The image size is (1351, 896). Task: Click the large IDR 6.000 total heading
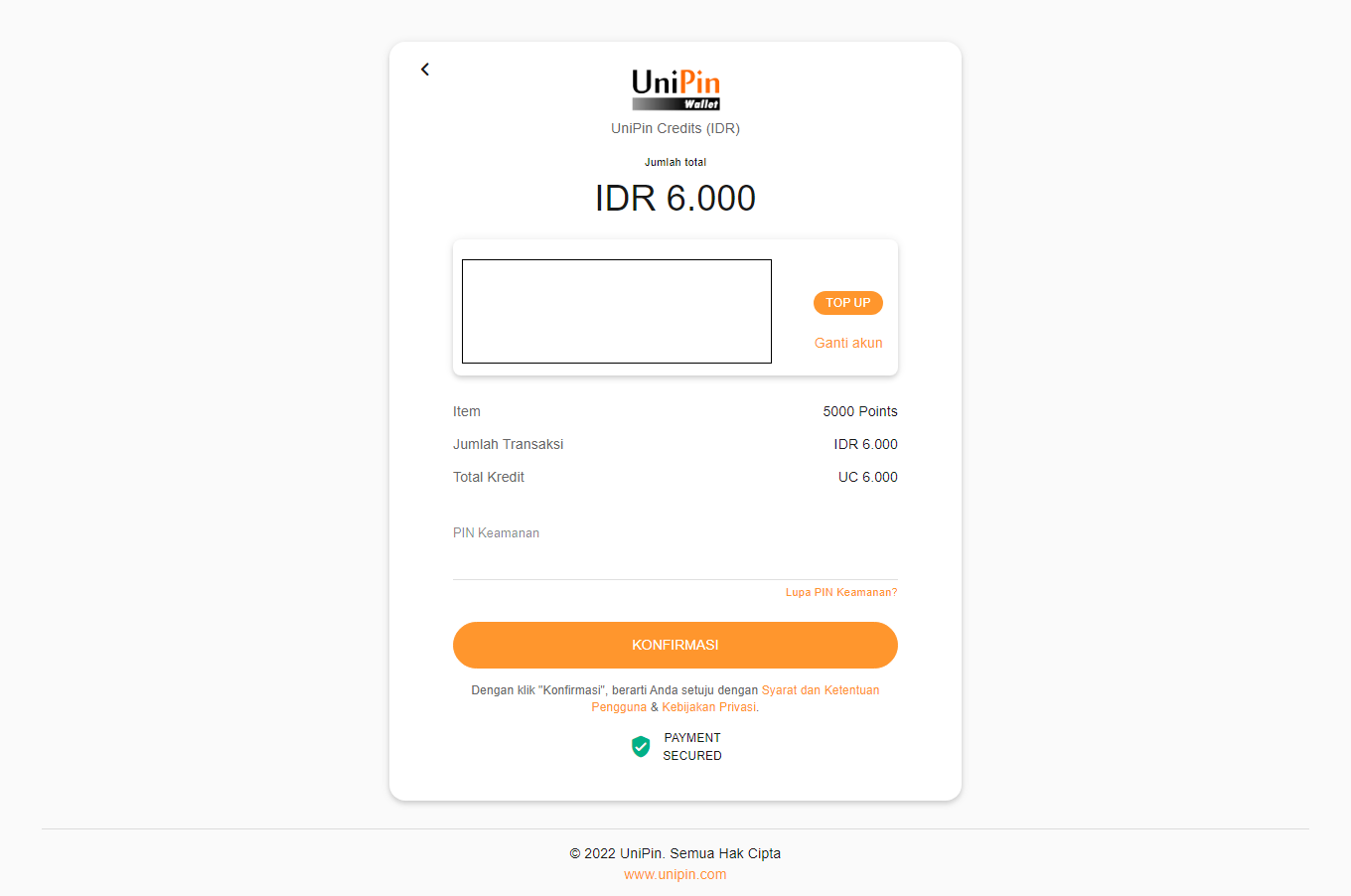pyautogui.click(x=675, y=198)
